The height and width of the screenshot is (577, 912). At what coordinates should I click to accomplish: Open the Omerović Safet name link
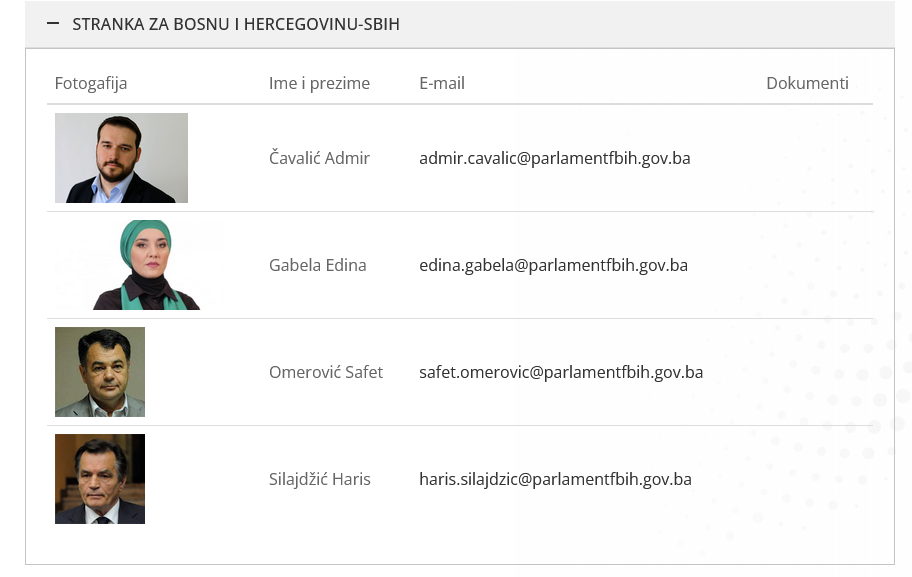(x=326, y=372)
